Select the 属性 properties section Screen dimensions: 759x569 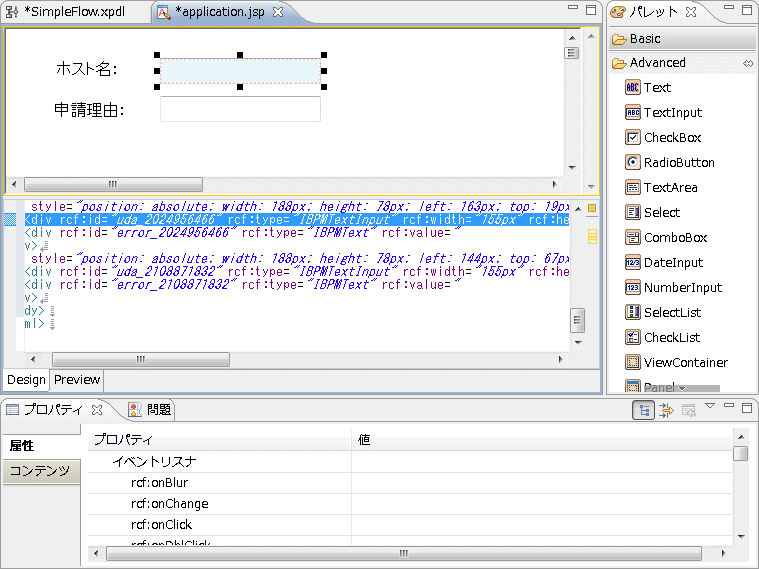(x=42, y=446)
